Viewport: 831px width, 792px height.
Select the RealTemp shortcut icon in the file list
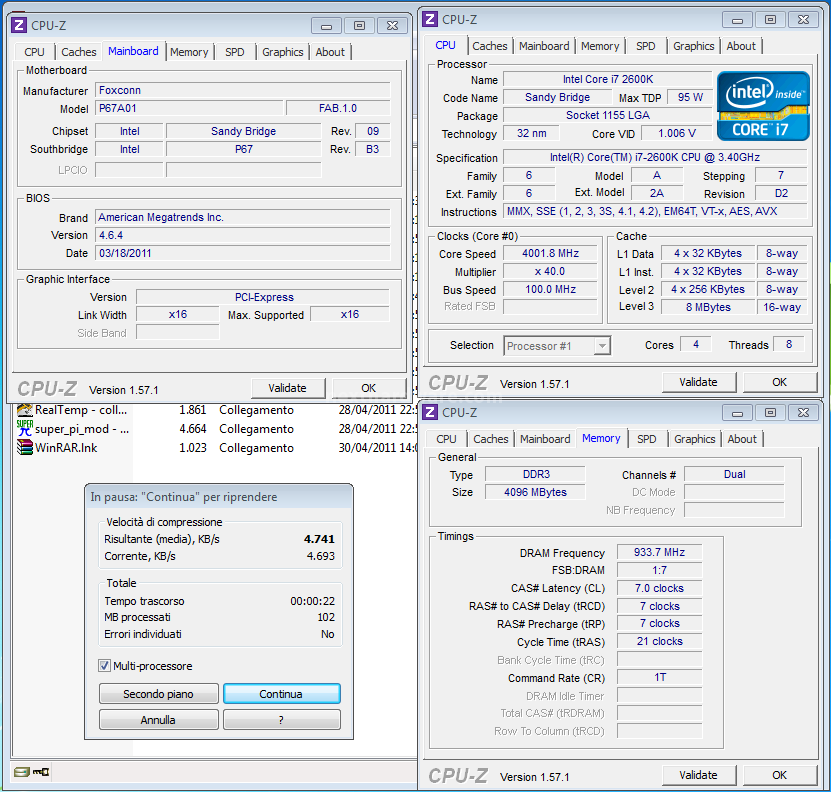[25, 410]
